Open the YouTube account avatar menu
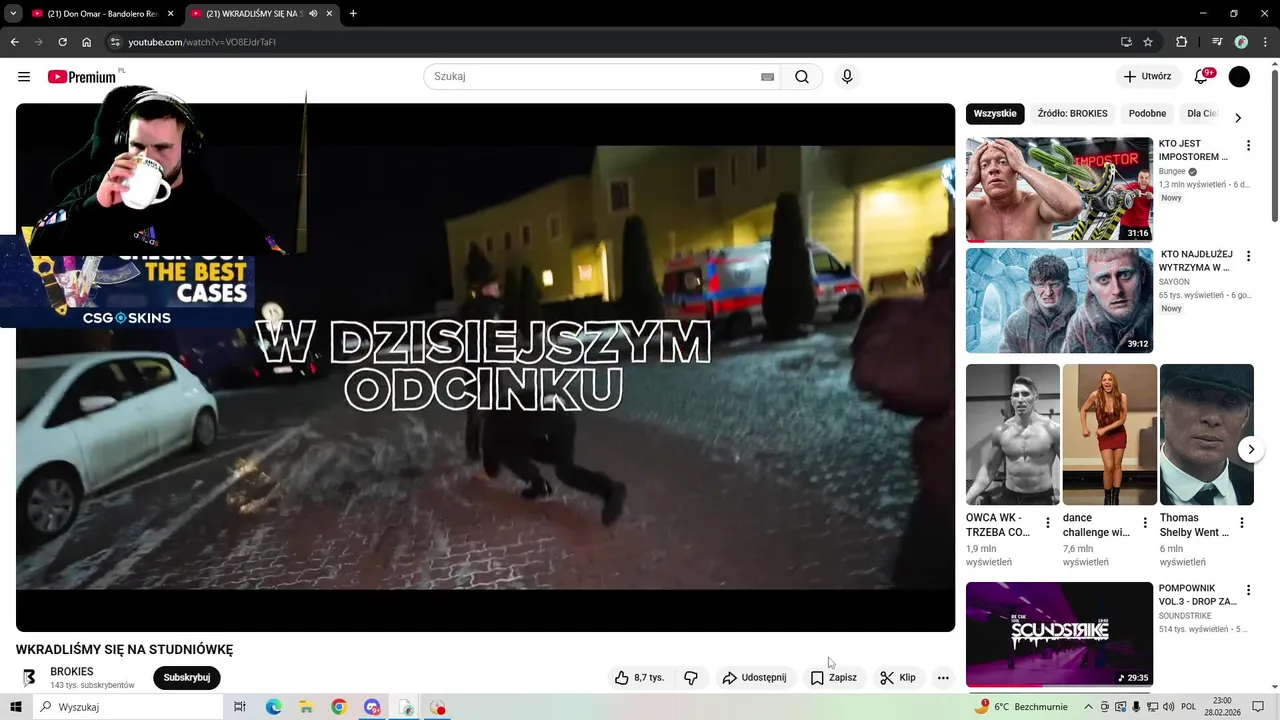This screenshot has height=720, width=1280. click(x=1239, y=77)
